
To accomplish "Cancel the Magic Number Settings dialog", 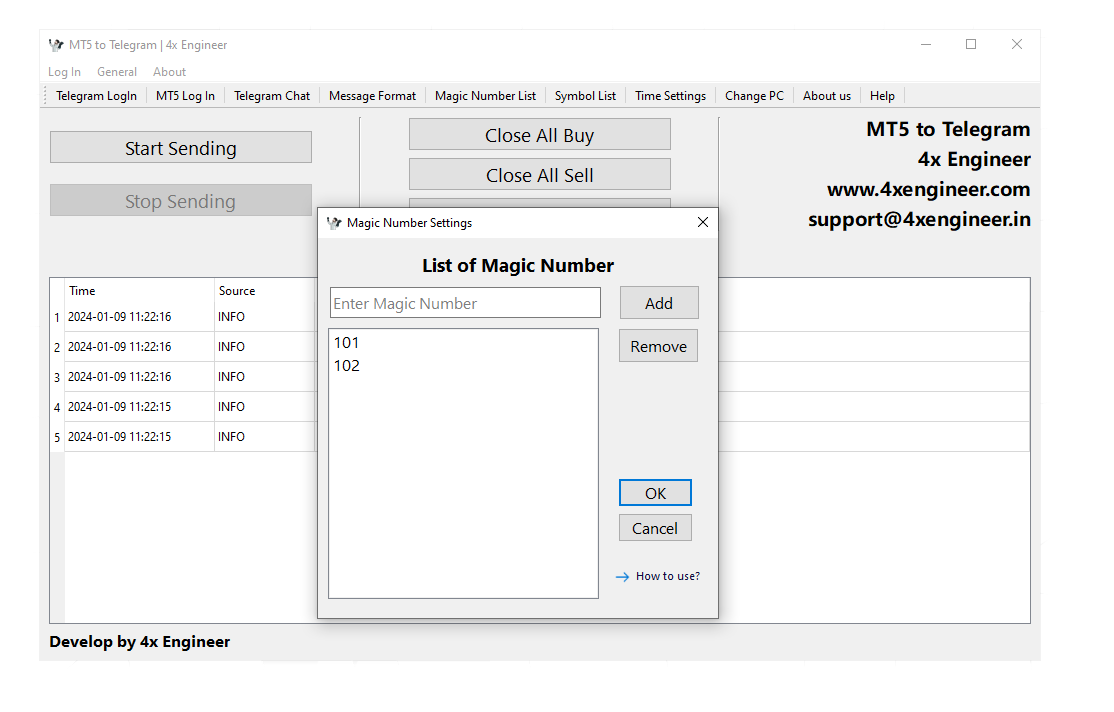I will 655,528.
